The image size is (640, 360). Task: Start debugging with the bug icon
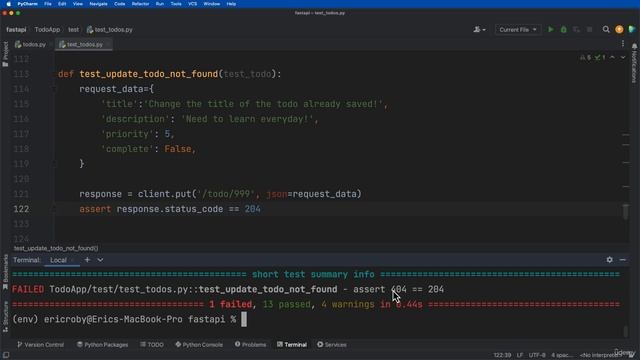(563, 29)
